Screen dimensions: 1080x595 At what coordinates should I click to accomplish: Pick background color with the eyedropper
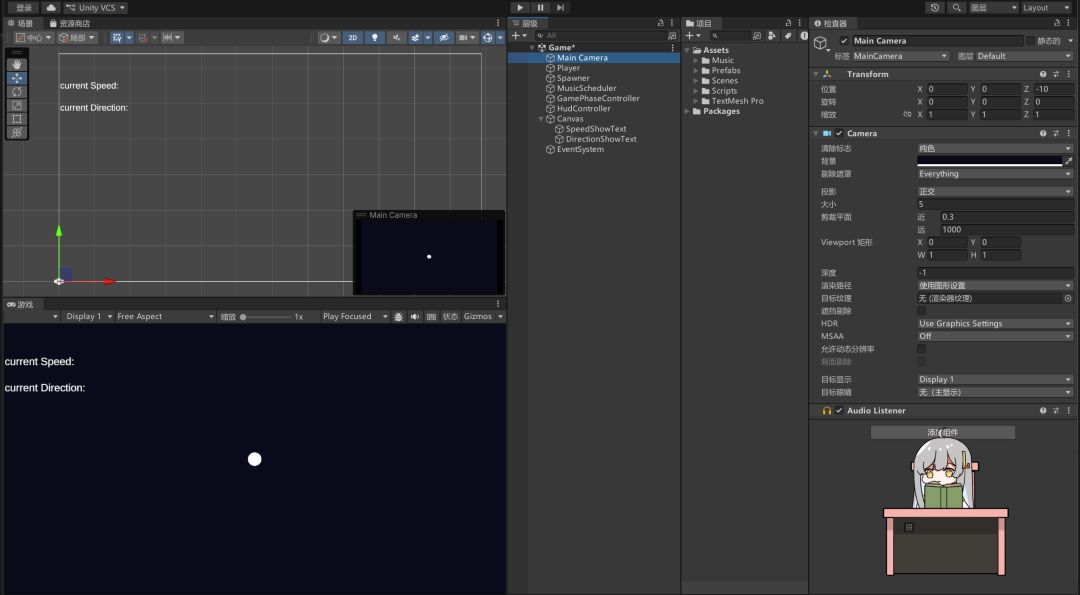(x=1068, y=161)
